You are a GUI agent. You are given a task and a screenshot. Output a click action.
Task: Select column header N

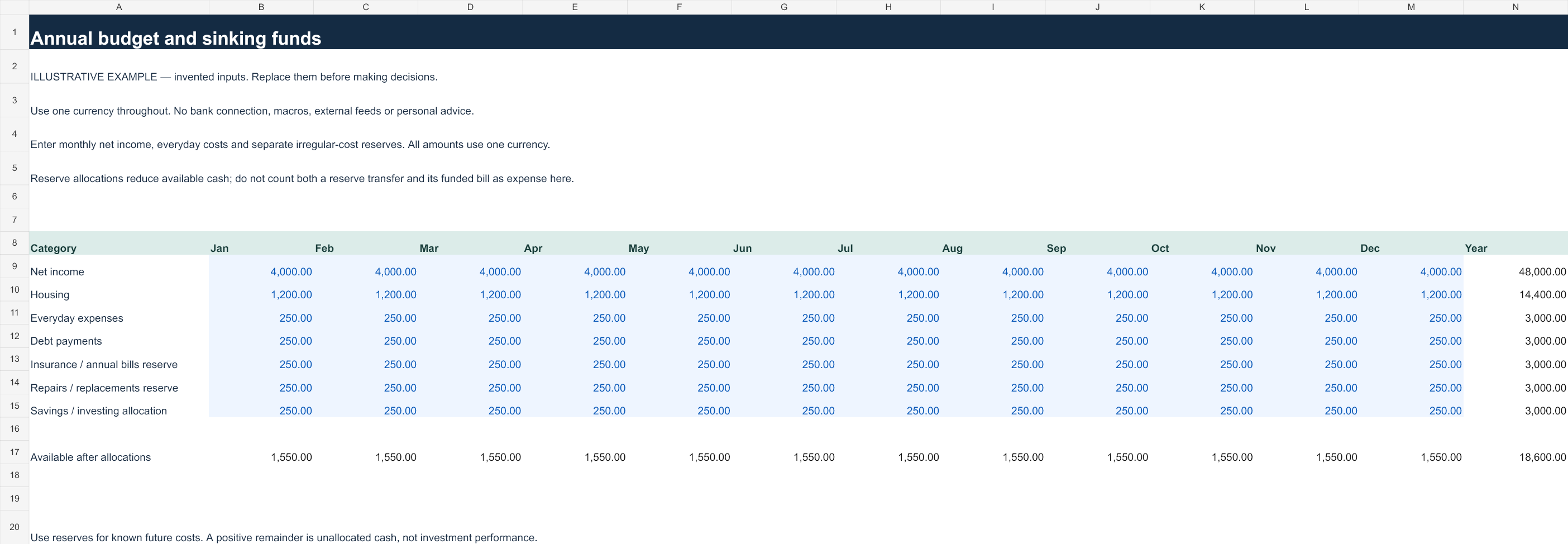[1515, 7]
